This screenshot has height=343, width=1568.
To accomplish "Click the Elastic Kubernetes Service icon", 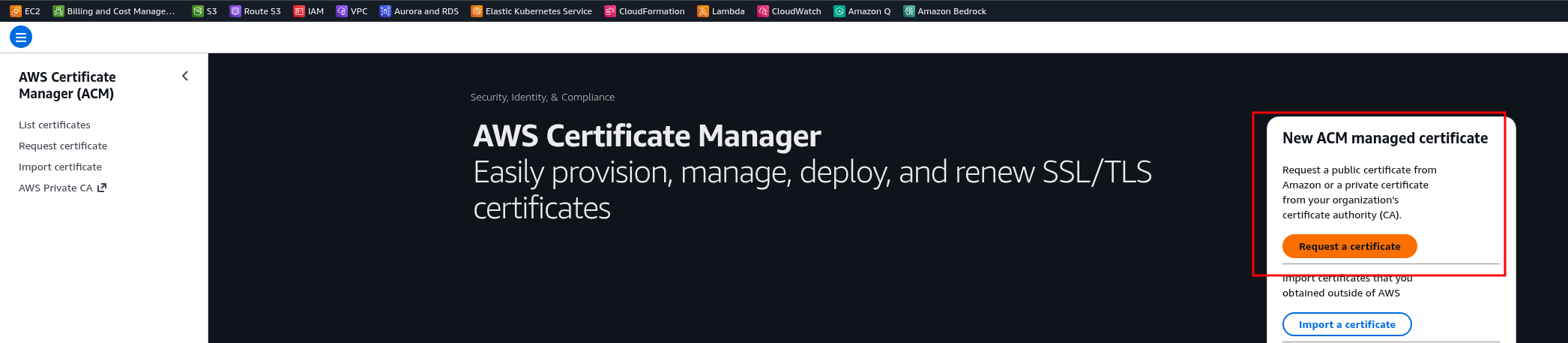I will (x=477, y=11).
